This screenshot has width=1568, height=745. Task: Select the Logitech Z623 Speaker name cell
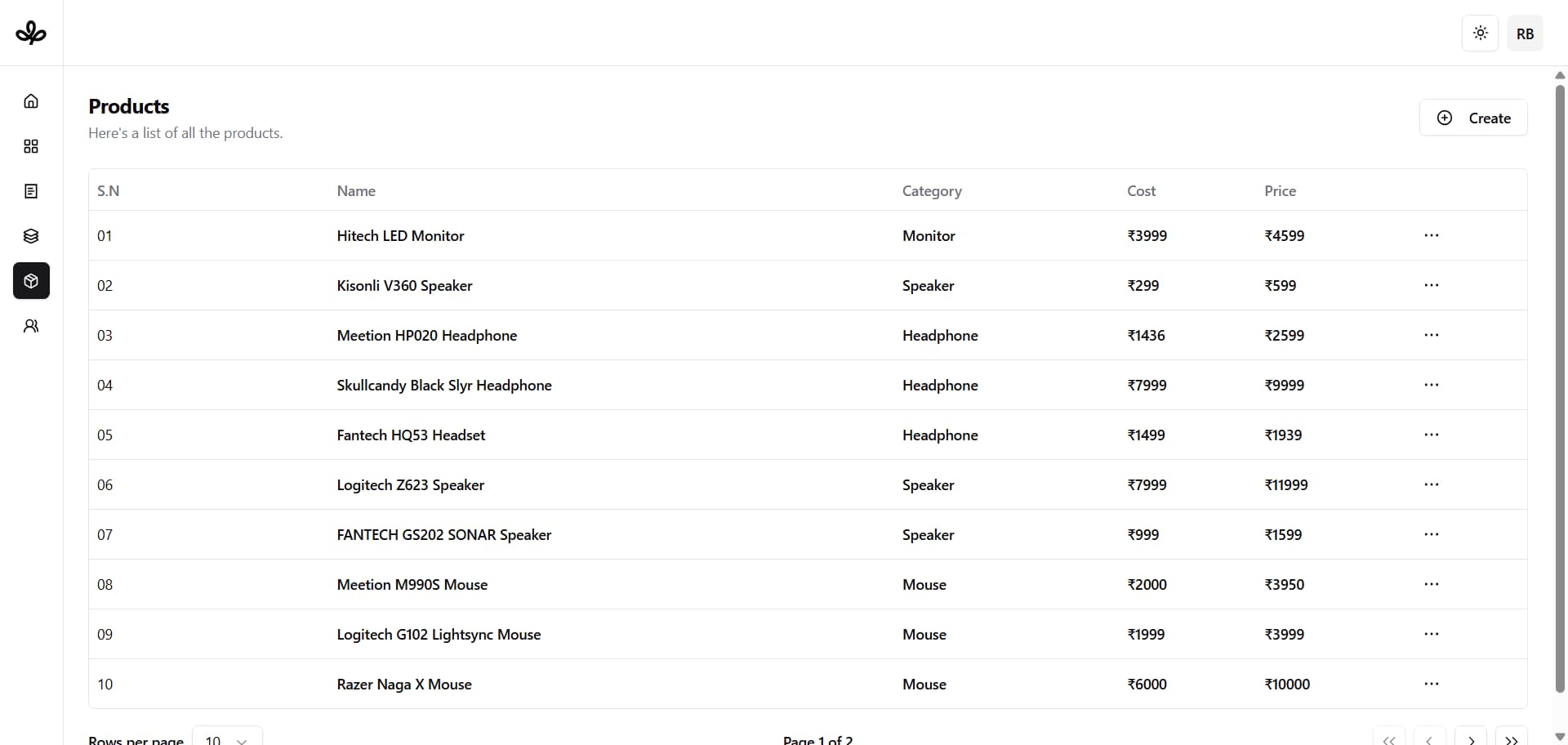(411, 484)
